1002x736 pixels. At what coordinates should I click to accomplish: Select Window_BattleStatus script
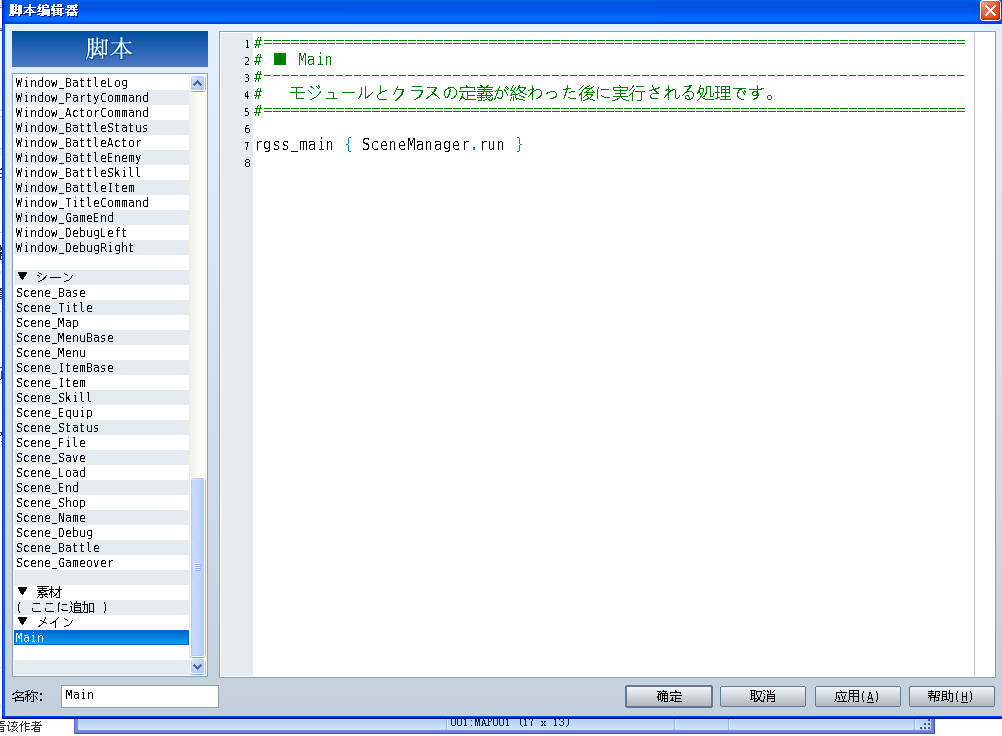(x=101, y=128)
